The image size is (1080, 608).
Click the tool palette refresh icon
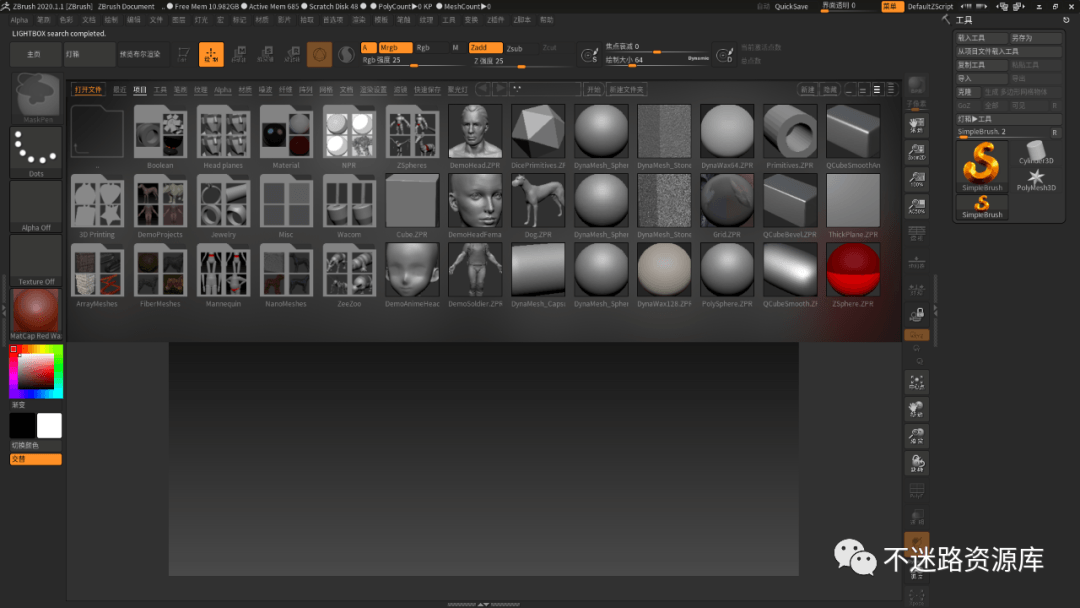[1066, 20]
